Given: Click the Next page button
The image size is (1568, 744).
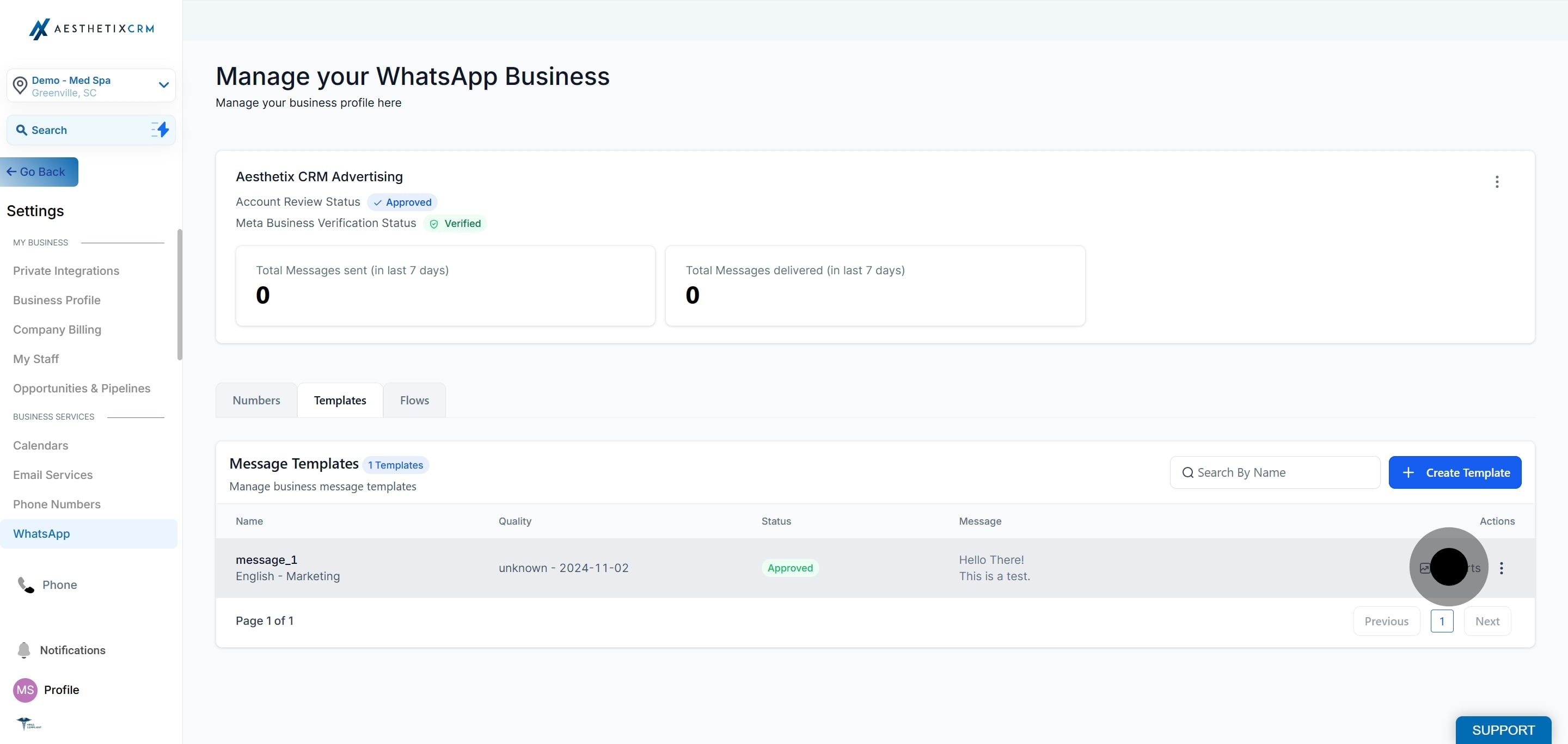Looking at the screenshot, I should (1487, 621).
